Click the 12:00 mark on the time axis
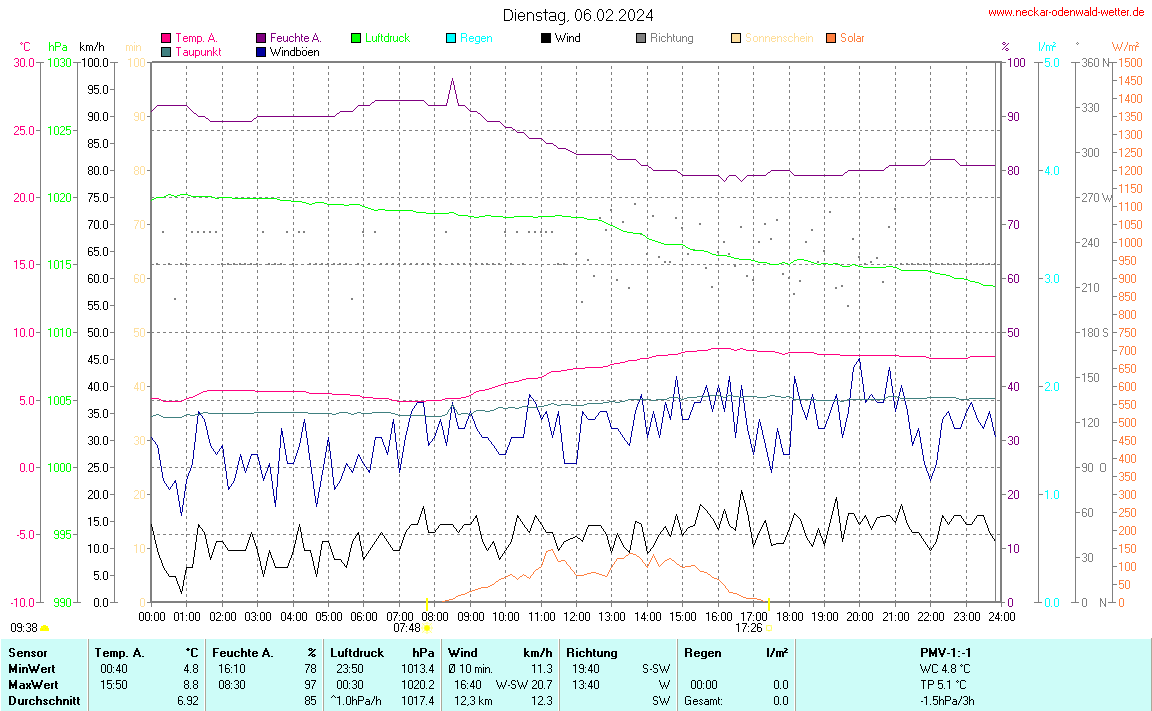The image size is (1152, 711). coord(576,616)
